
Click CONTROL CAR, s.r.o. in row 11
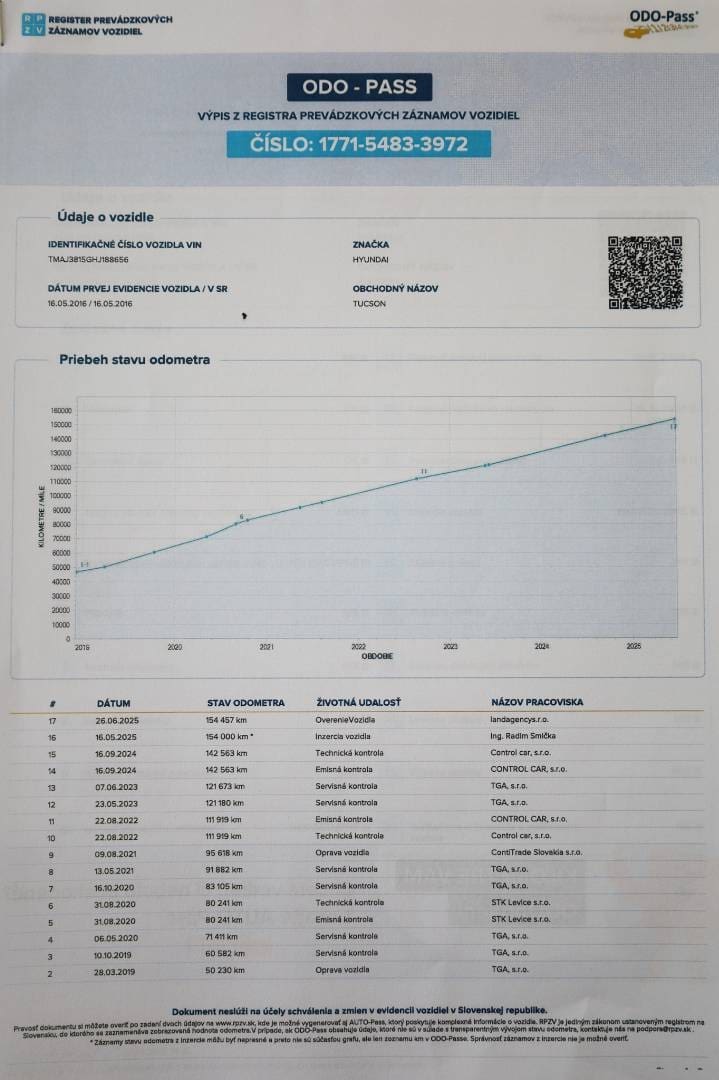[x=529, y=819]
